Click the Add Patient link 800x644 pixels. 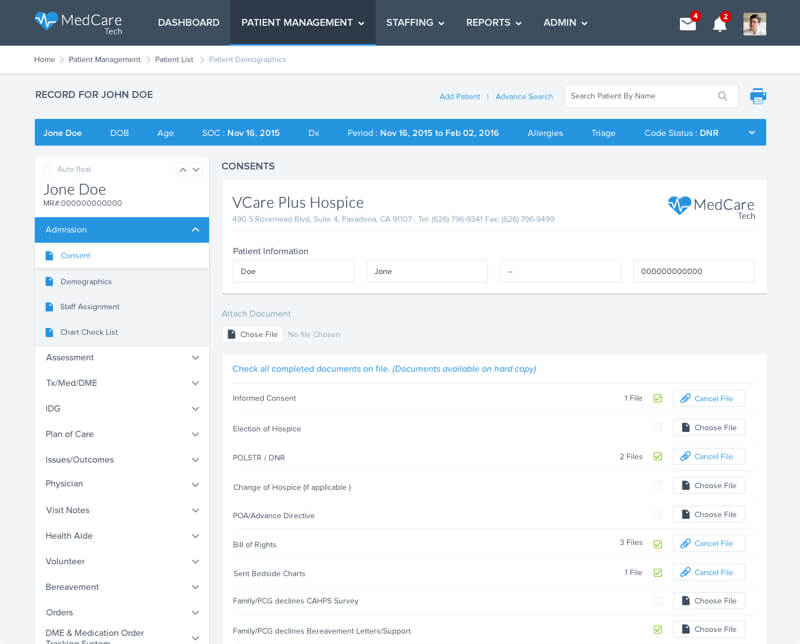pos(460,96)
